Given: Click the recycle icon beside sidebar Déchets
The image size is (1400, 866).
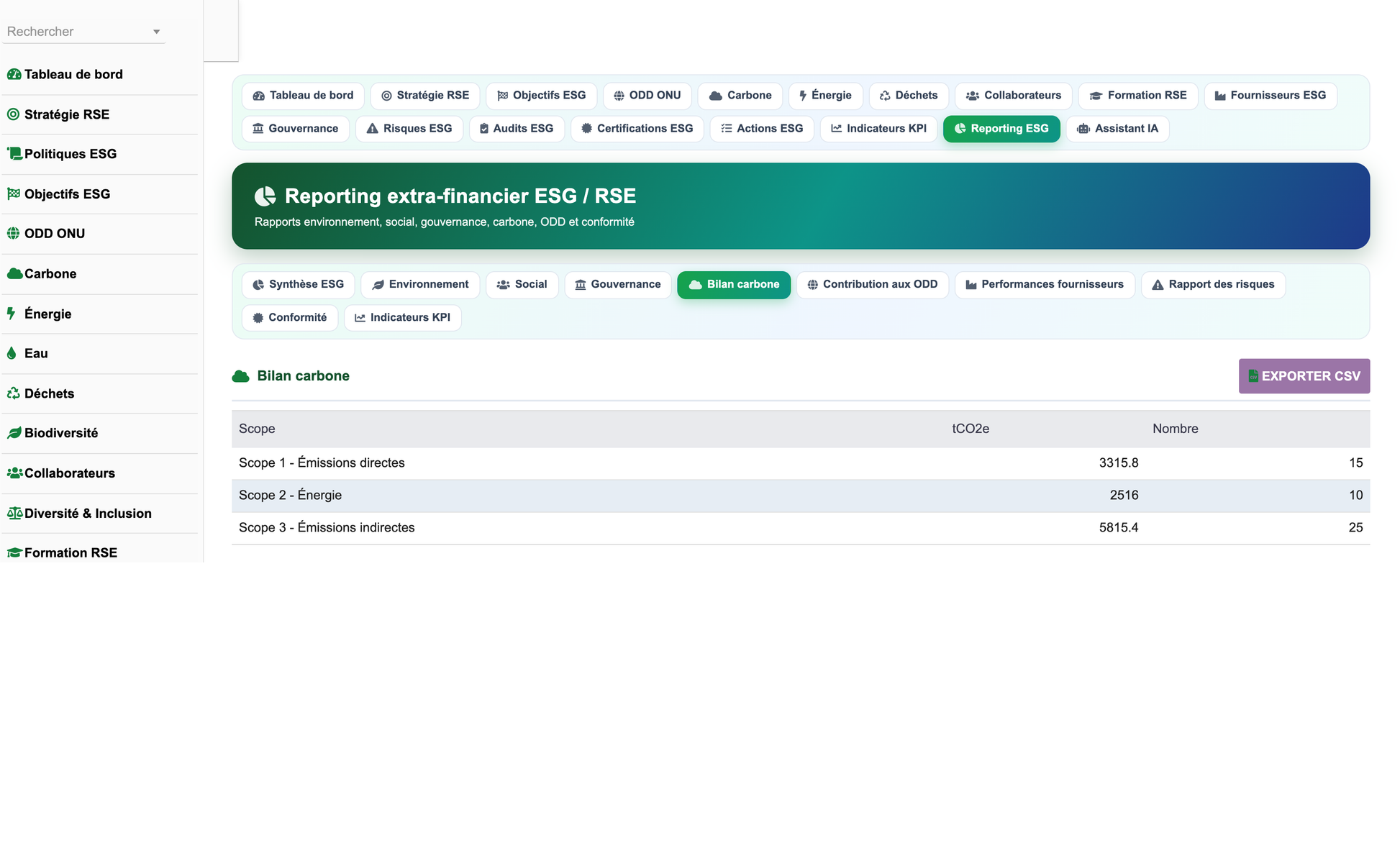Looking at the screenshot, I should click(14, 393).
